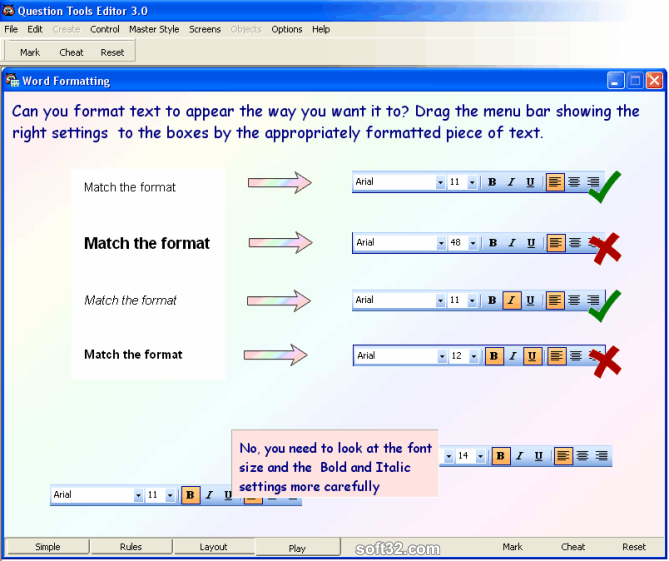Toggle Italic in the size 12 bar
Image resolution: width=669 pixels, height=561 pixels.
point(513,356)
